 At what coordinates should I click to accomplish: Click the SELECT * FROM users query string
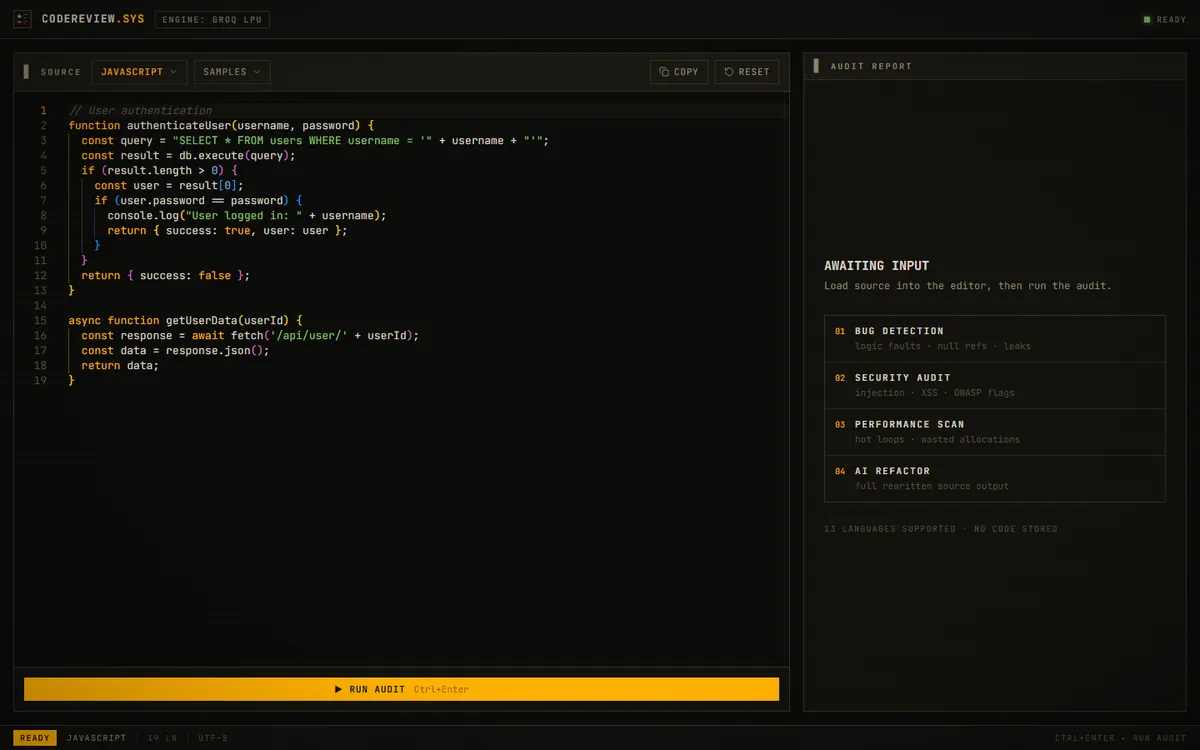[302, 140]
